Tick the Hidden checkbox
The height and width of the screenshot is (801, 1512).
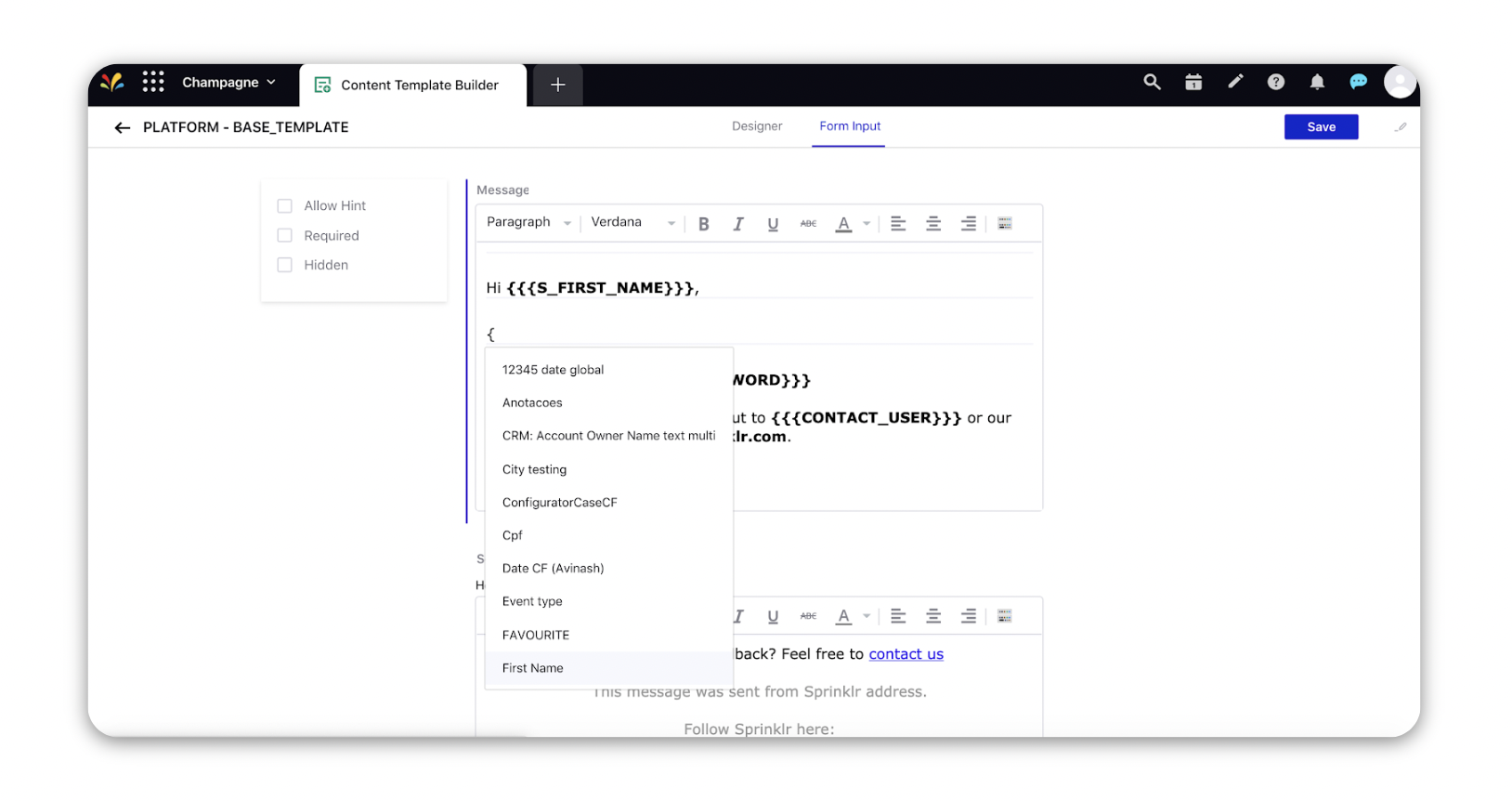[285, 266]
